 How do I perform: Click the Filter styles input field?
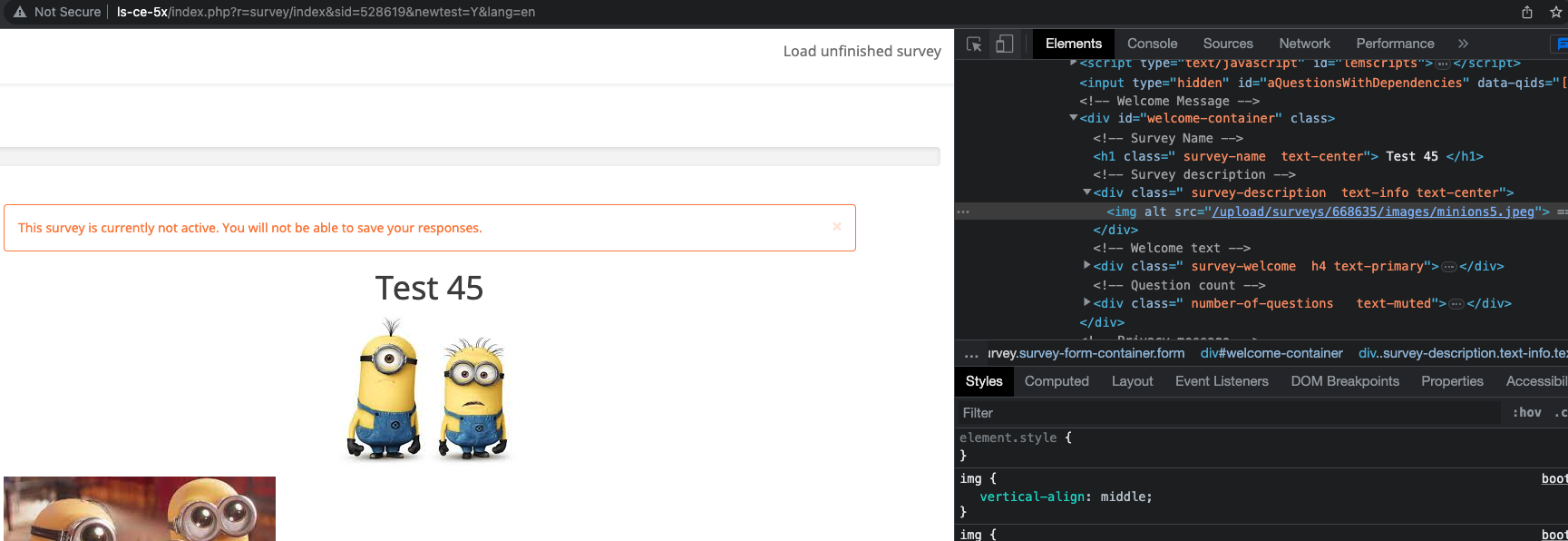1224,412
